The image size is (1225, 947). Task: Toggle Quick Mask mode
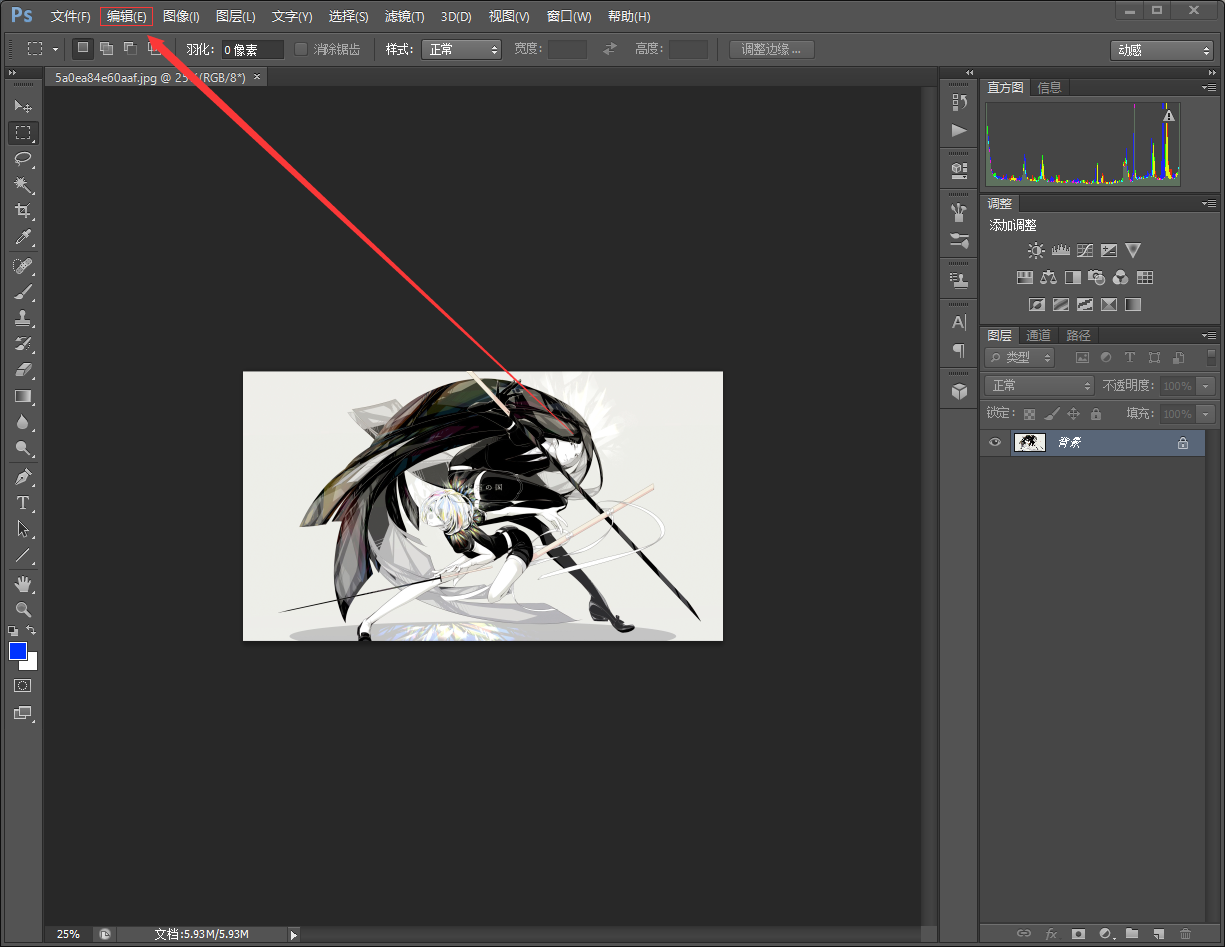coord(23,686)
